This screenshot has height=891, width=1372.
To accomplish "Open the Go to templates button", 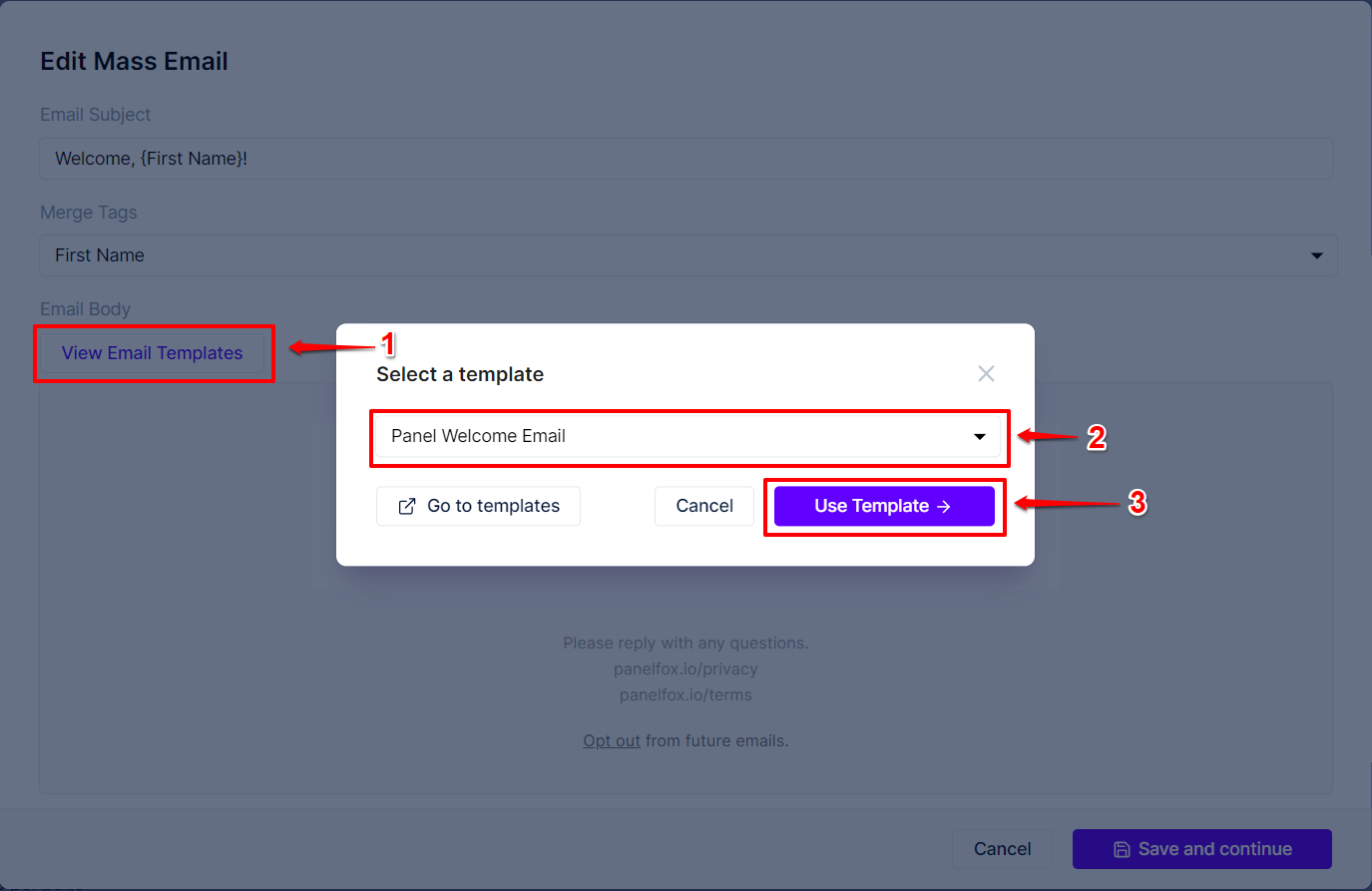I will 478,506.
